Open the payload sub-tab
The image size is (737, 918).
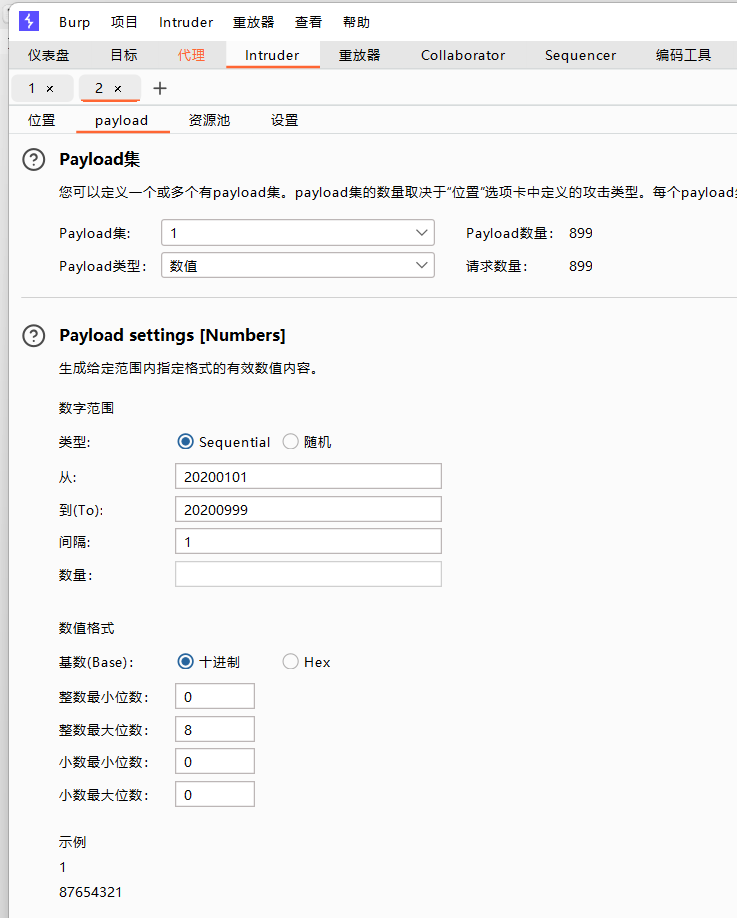122,120
